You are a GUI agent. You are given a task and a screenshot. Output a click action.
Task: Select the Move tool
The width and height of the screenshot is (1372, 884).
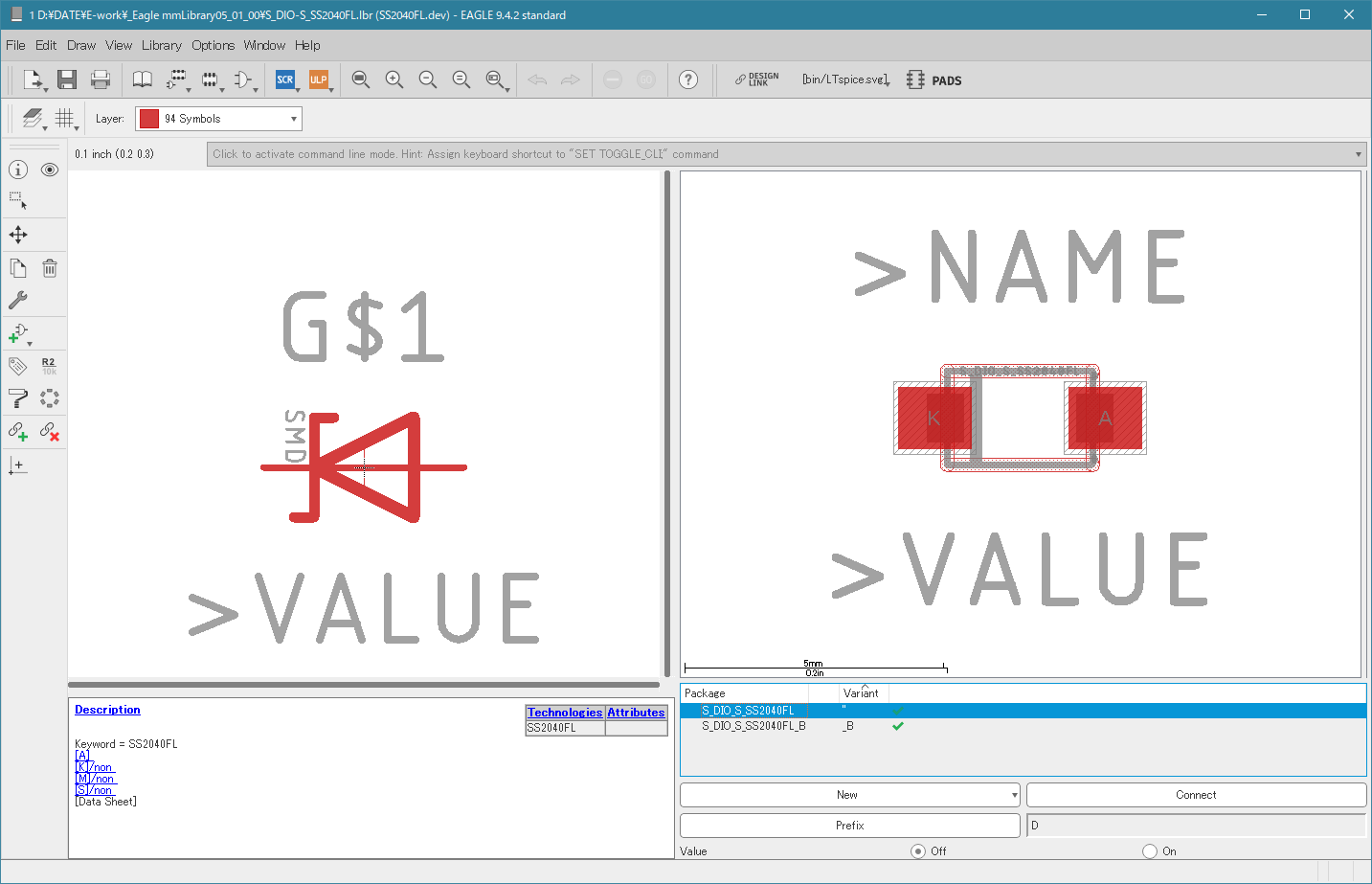click(18, 235)
